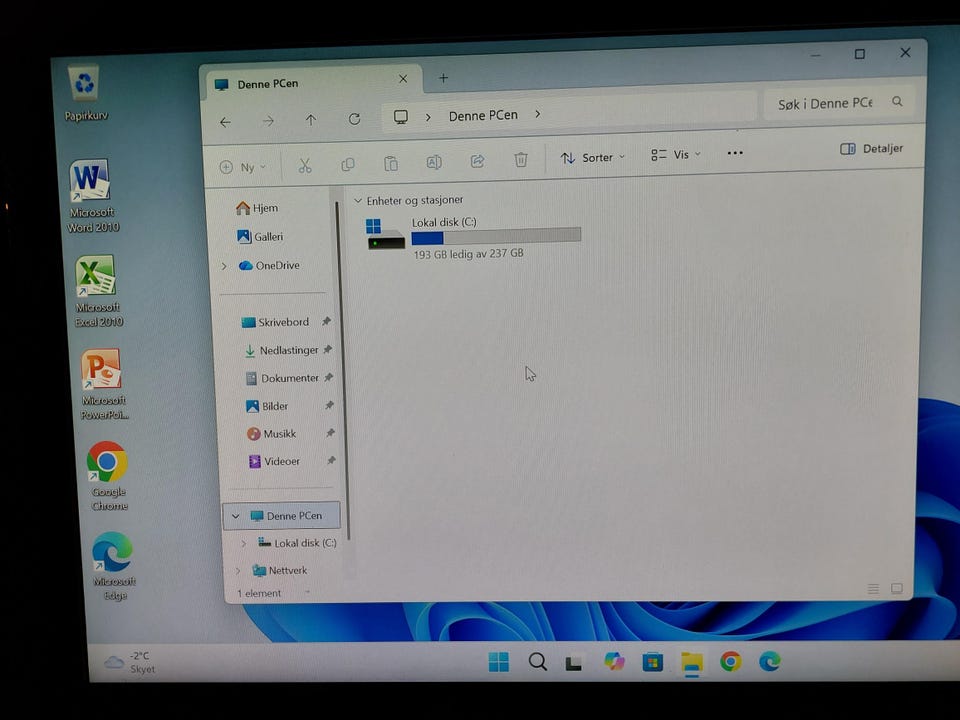Select Microsoft Edge desktop shortcut
Image resolution: width=960 pixels, height=720 pixels.
(x=114, y=567)
